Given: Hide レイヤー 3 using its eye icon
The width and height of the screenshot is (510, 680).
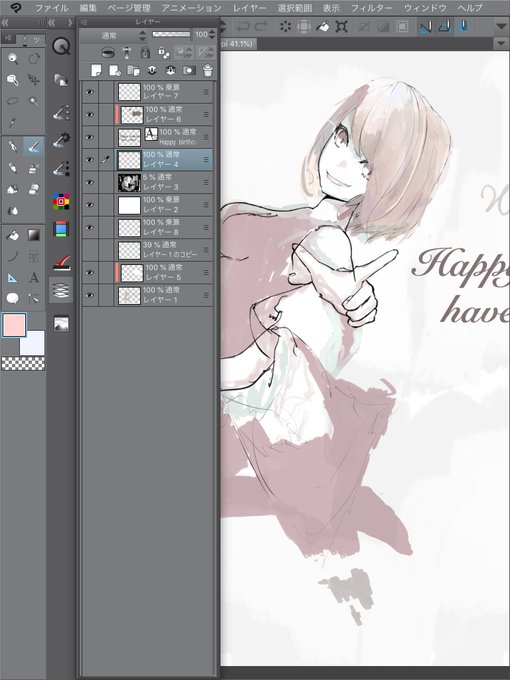Looking at the screenshot, I should point(89,182).
